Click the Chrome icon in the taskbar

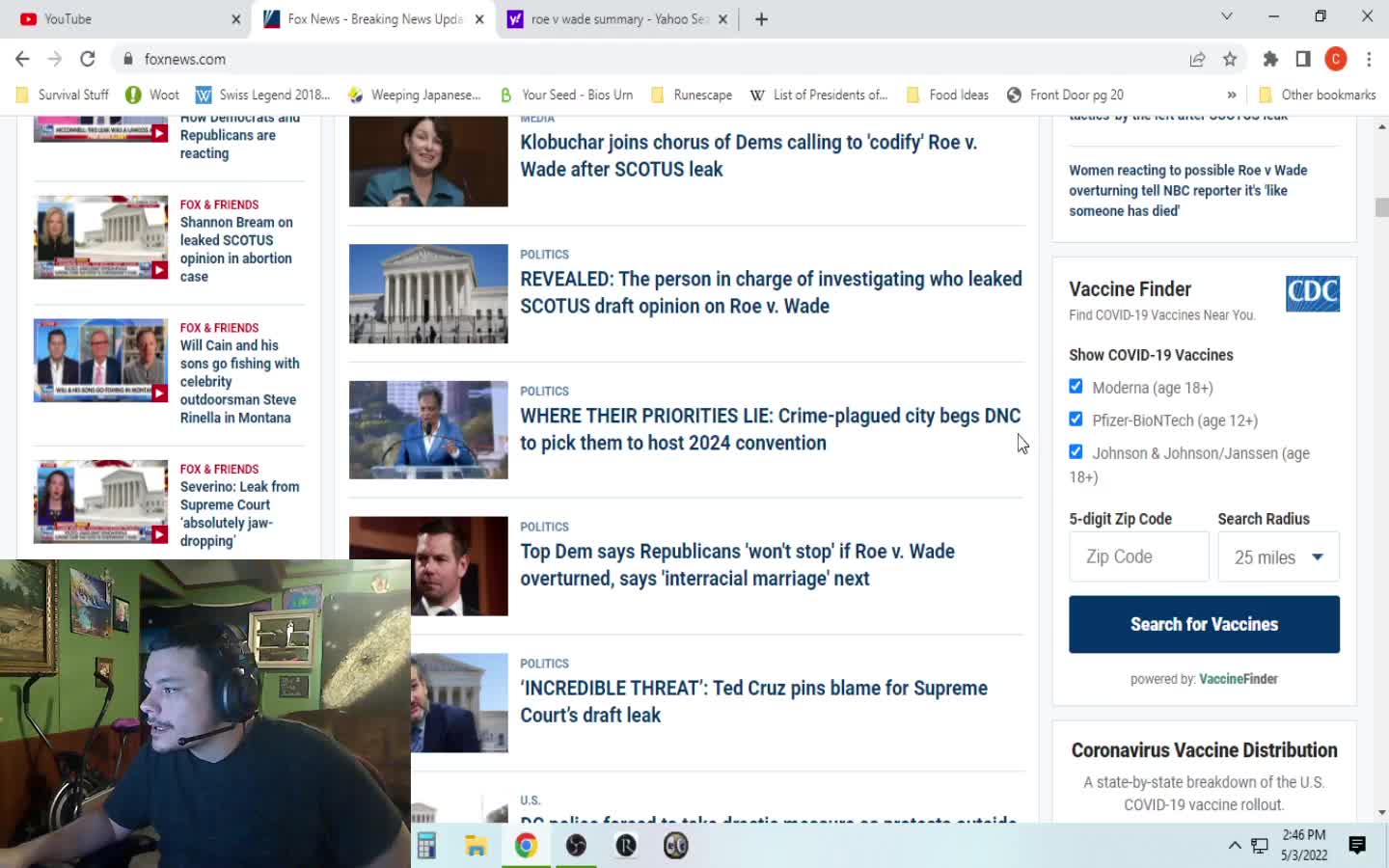pyautogui.click(x=526, y=846)
